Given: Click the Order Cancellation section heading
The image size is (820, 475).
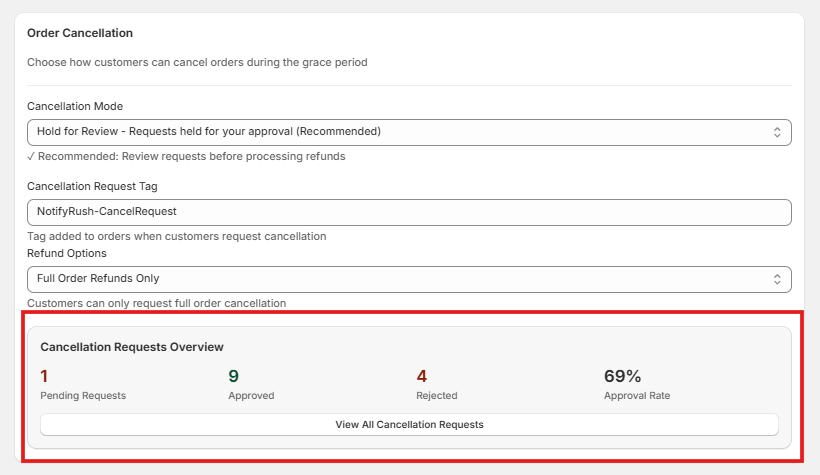Looking at the screenshot, I should [x=80, y=34].
